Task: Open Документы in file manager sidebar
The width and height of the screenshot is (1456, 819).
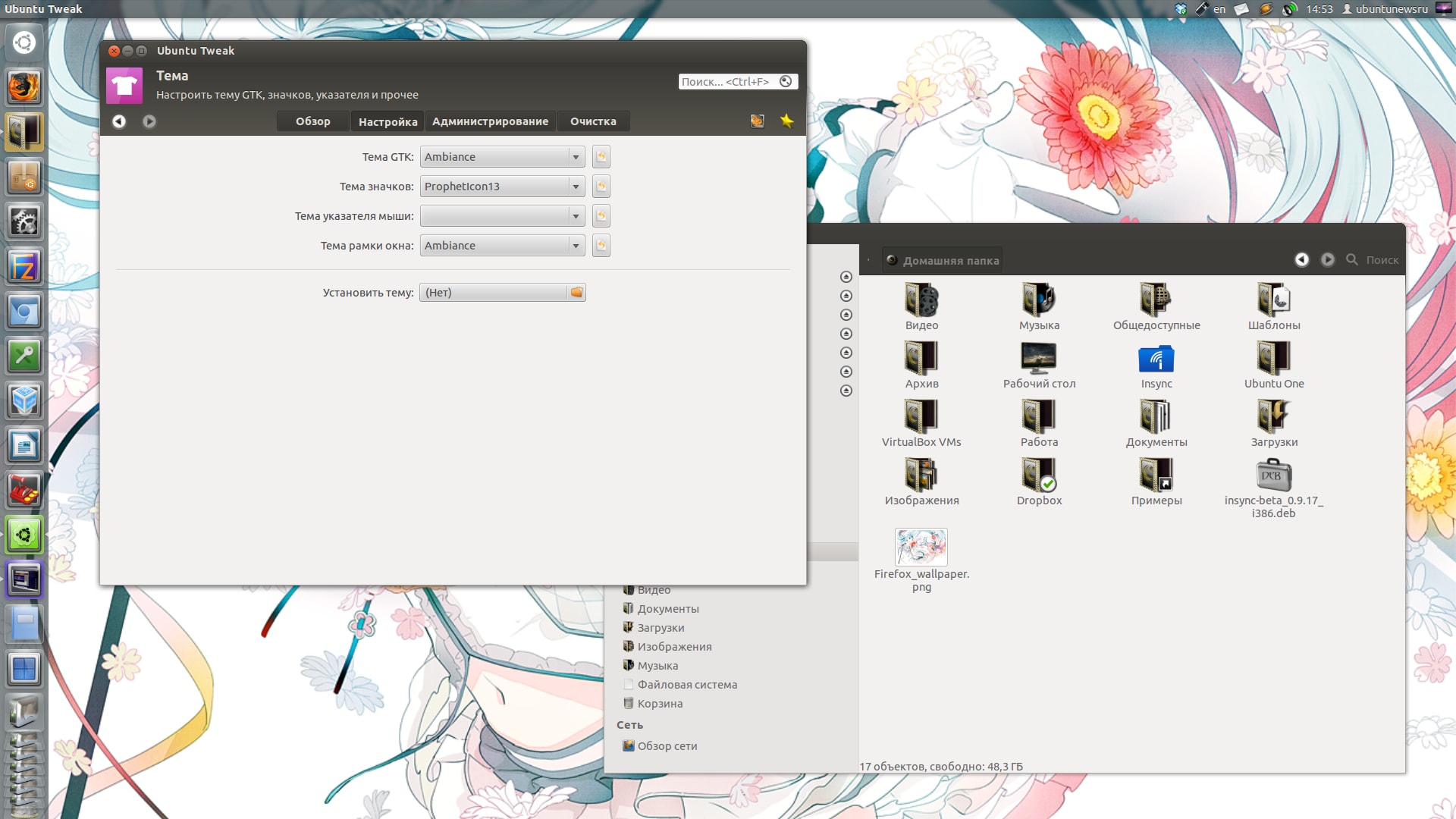Action: pyautogui.click(x=661, y=609)
